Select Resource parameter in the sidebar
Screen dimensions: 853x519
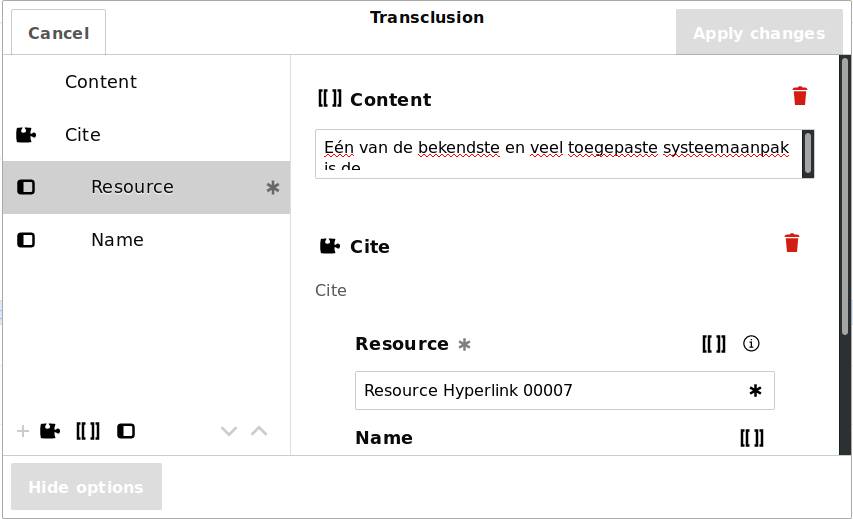click(132, 187)
